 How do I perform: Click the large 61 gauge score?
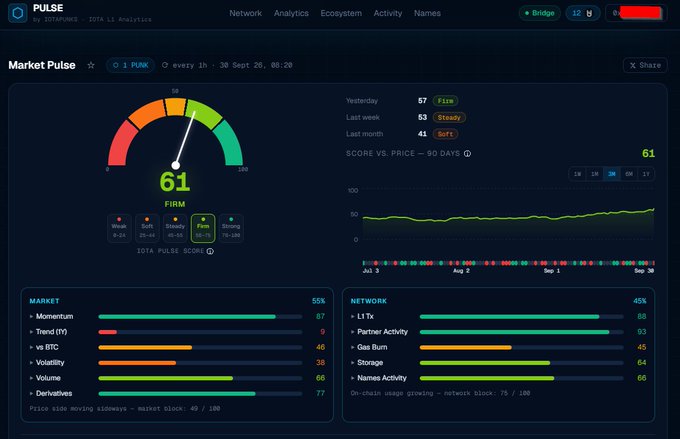(175, 182)
